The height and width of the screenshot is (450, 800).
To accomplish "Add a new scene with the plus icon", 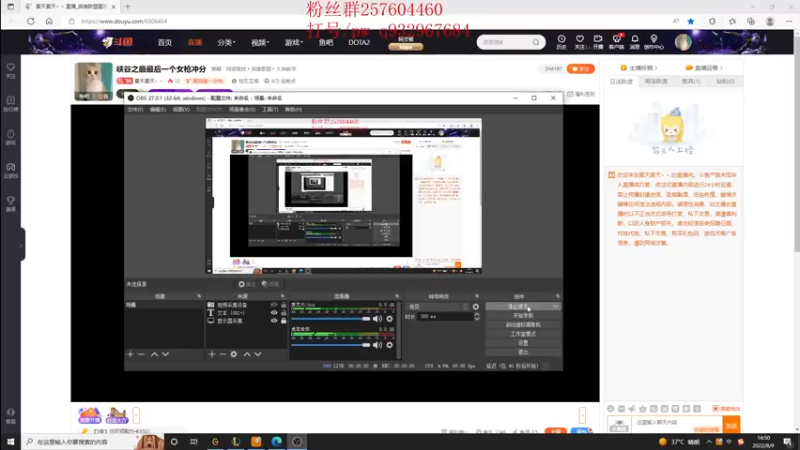I will [130, 354].
